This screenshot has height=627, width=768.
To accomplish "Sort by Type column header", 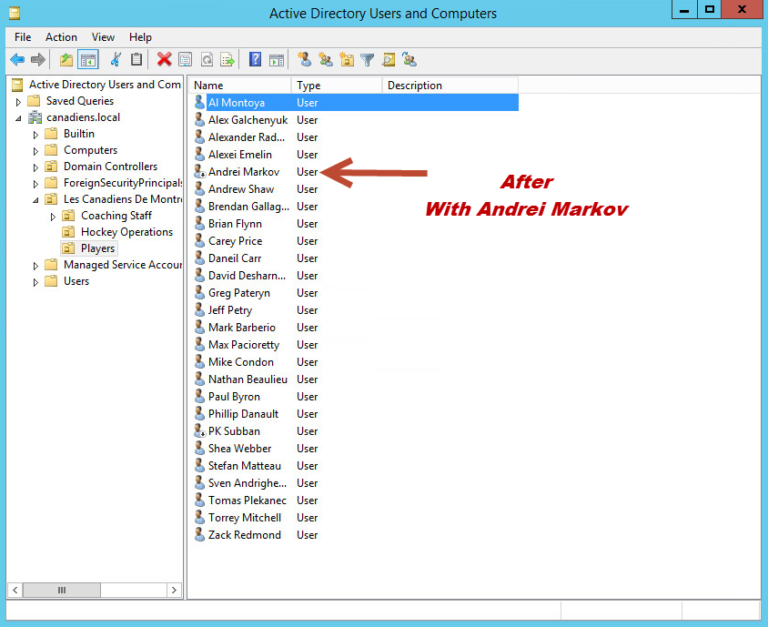I will coord(336,85).
